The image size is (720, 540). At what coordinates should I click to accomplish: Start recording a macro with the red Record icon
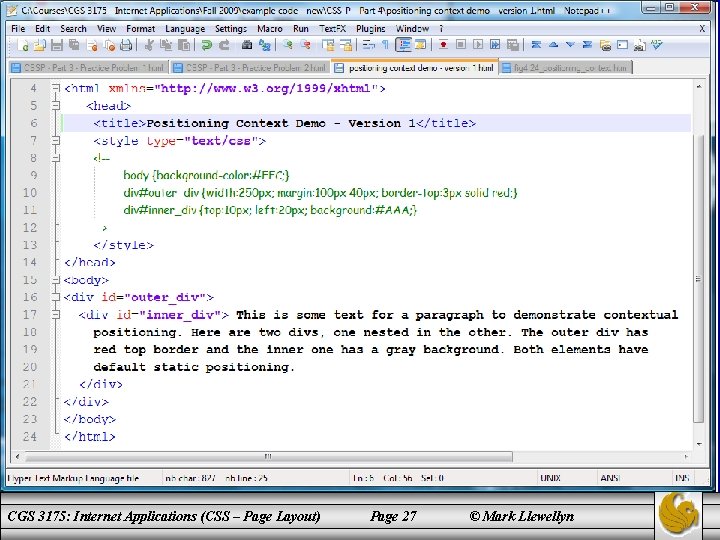pyautogui.click(x=444, y=46)
